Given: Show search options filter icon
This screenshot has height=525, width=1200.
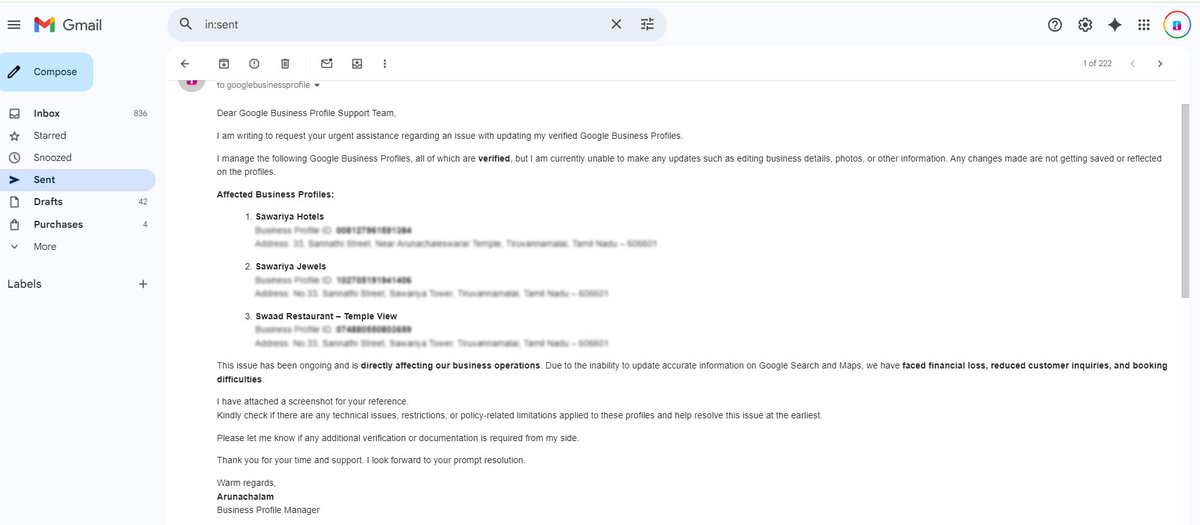Looking at the screenshot, I should pos(647,24).
